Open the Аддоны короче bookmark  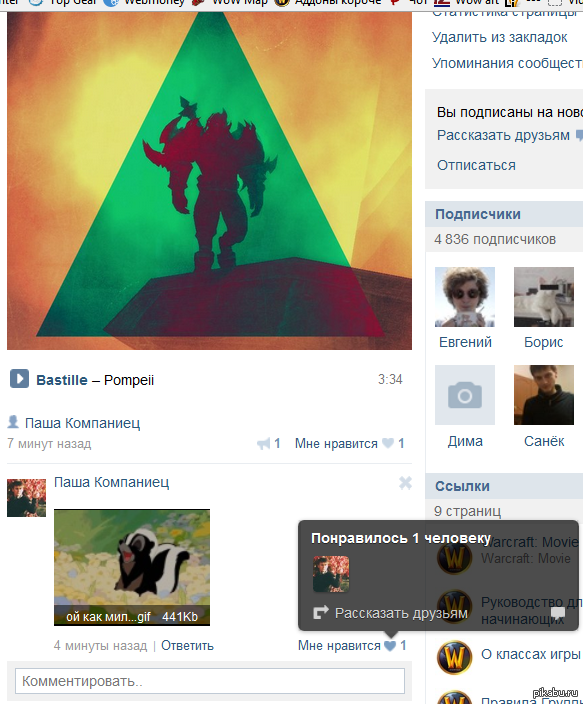tap(327, 3)
